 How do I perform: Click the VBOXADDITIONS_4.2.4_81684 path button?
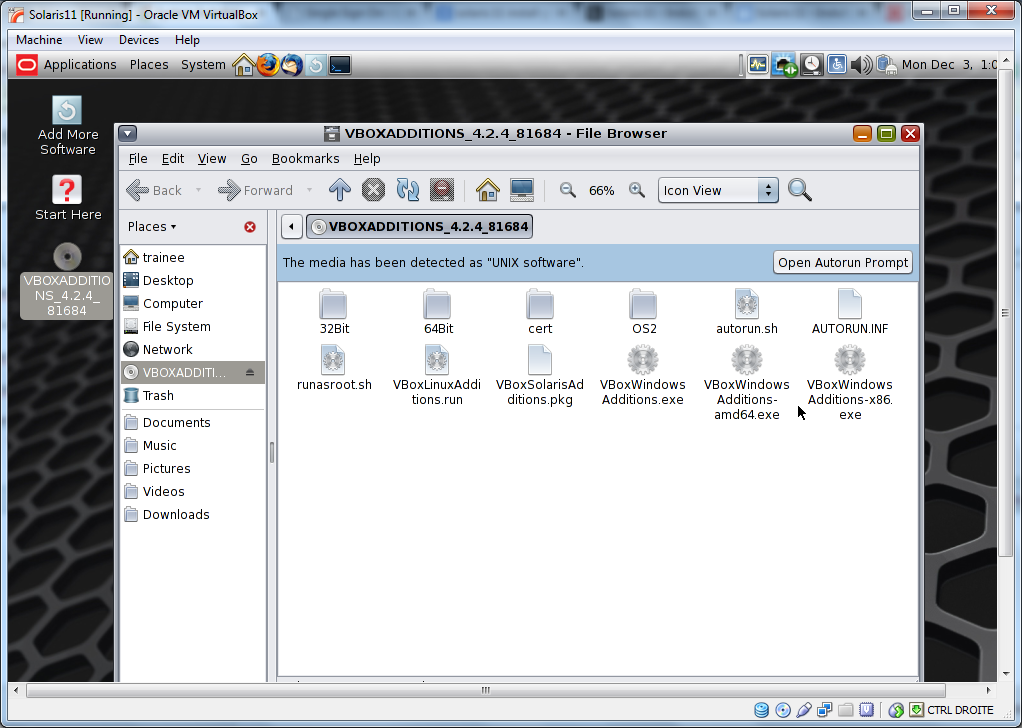420,227
